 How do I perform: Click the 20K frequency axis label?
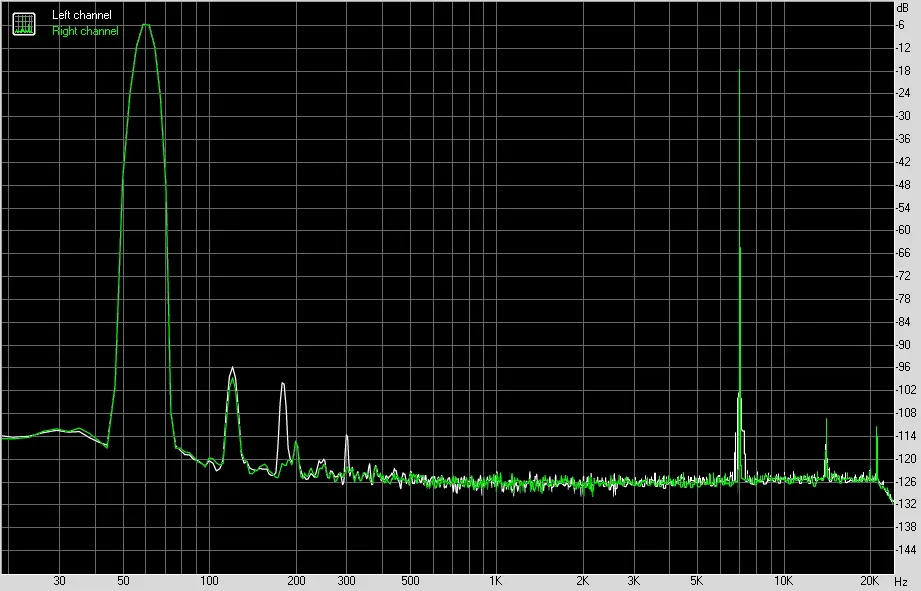coord(869,581)
